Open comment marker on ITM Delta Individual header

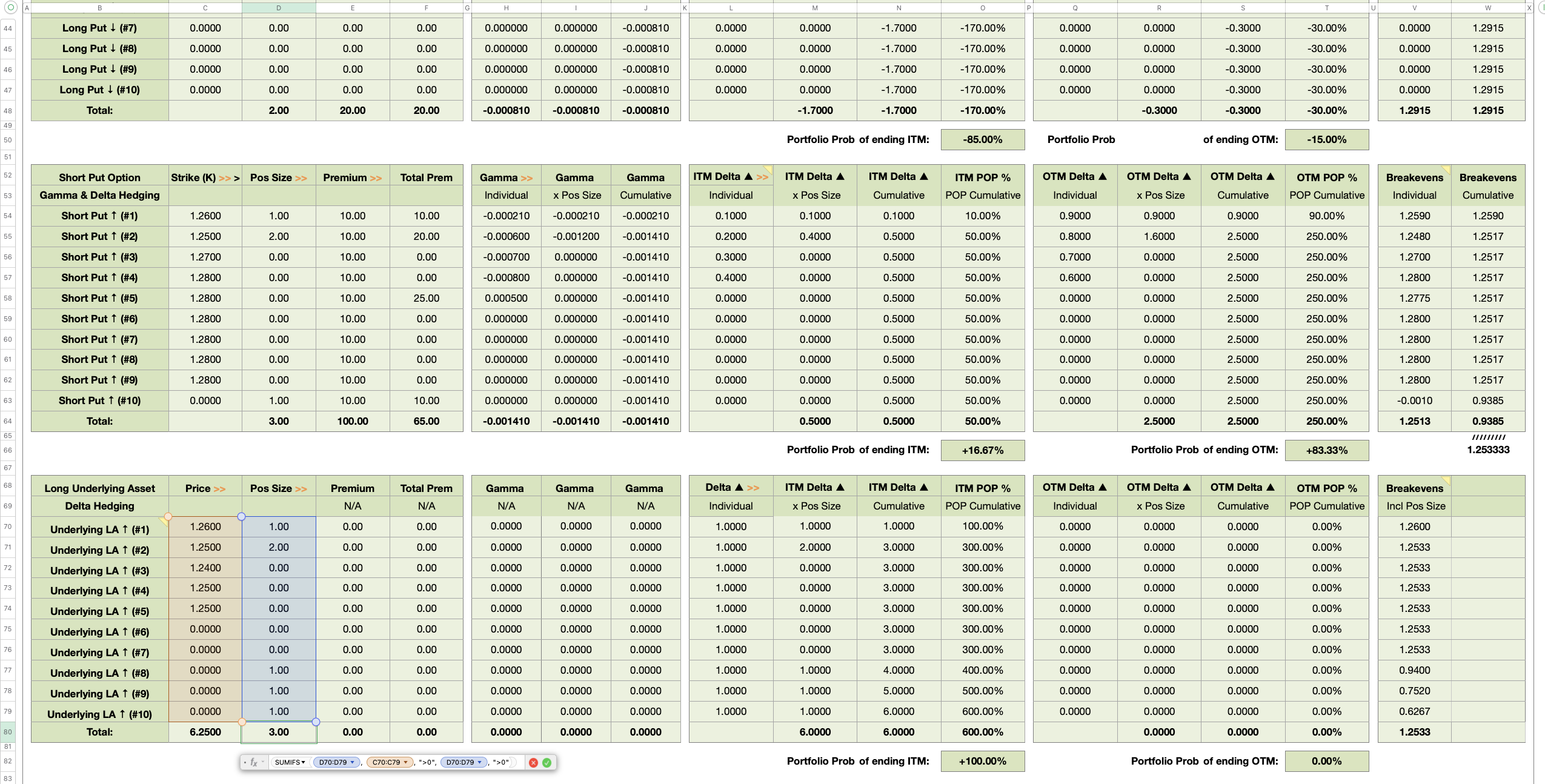pos(768,170)
